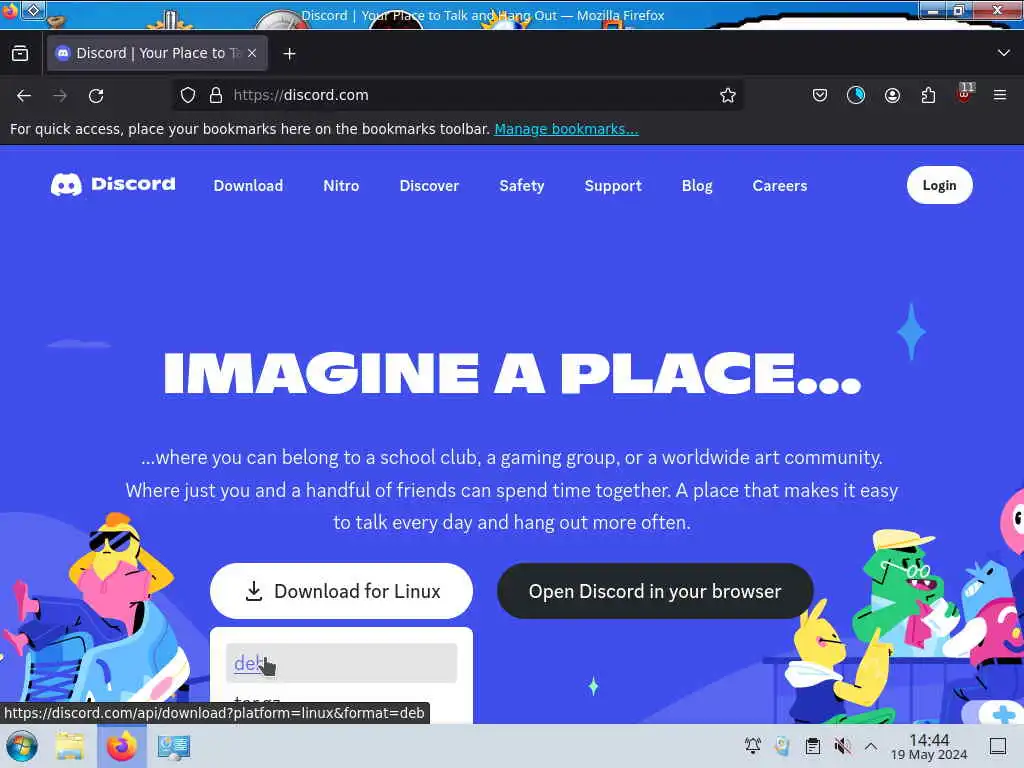Image resolution: width=1024 pixels, height=768 pixels.
Task: Open the Pocket save icon
Action: [x=820, y=95]
